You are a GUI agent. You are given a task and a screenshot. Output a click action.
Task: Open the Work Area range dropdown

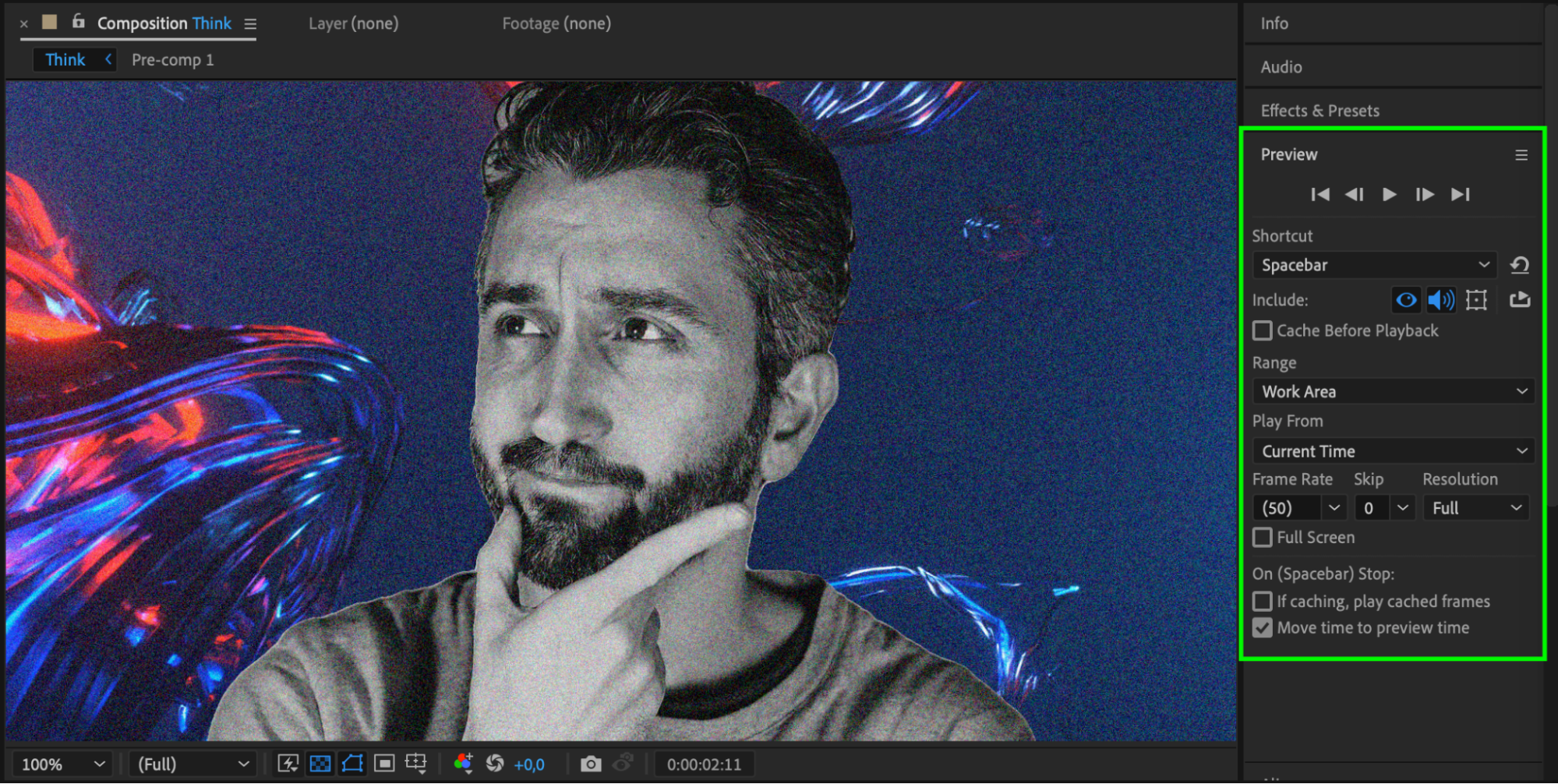click(x=1393, y=391)
